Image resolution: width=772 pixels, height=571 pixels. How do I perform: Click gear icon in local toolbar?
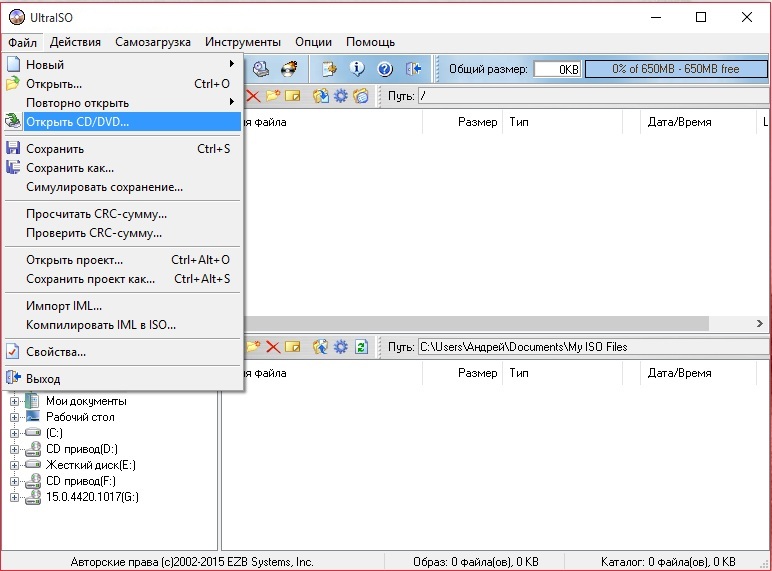341,347
